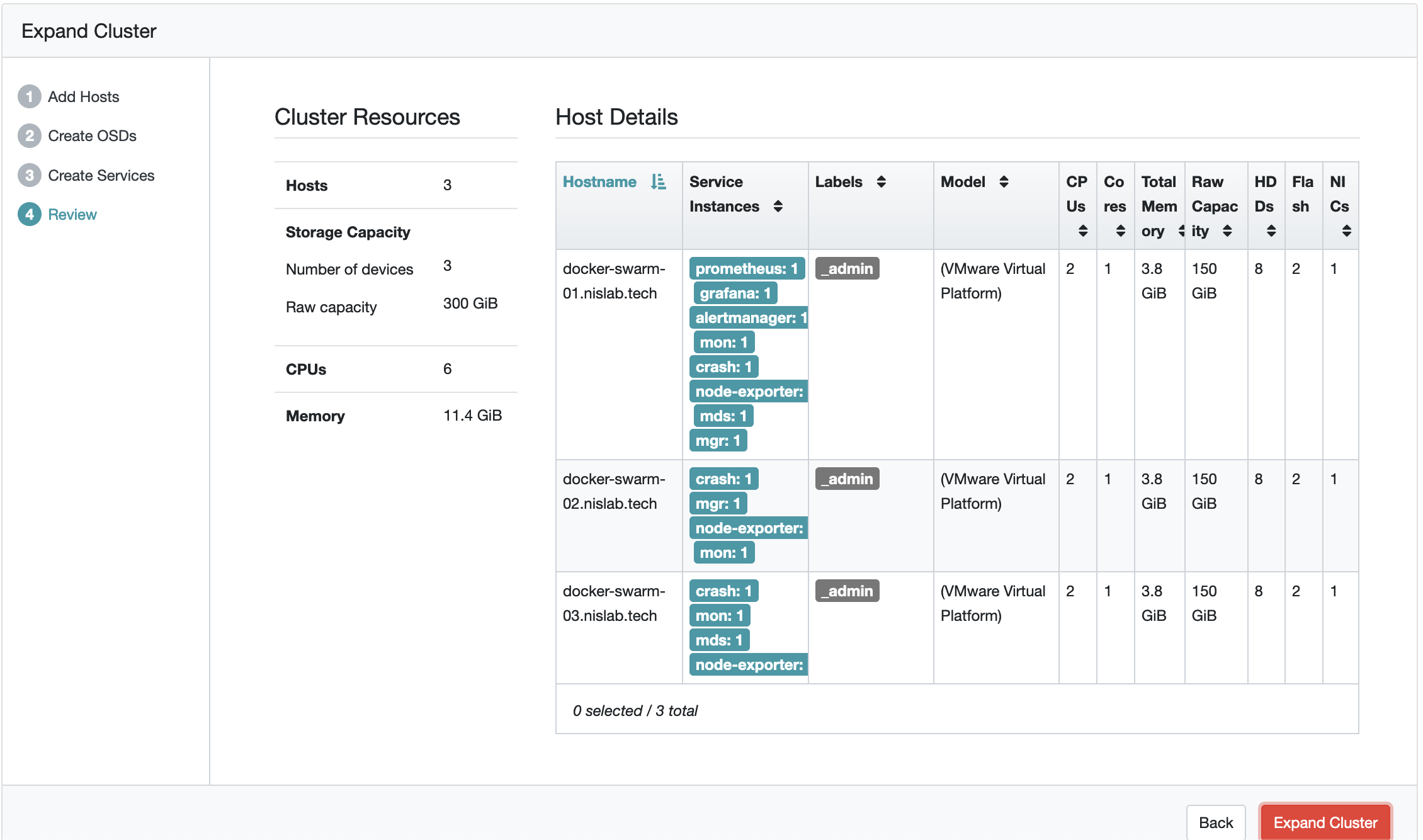Select row docker-swarm-01.nislab.tech

coord(613,281)
